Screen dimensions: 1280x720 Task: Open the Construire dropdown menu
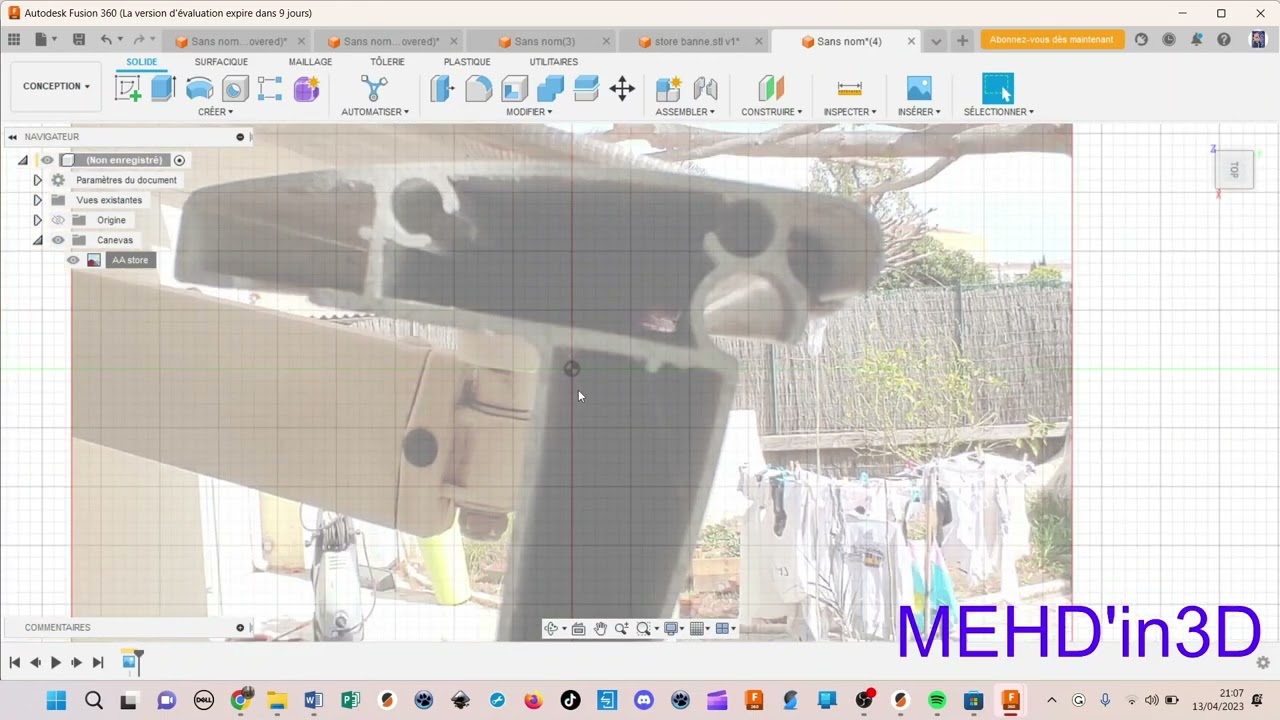[x=771, y=112]
